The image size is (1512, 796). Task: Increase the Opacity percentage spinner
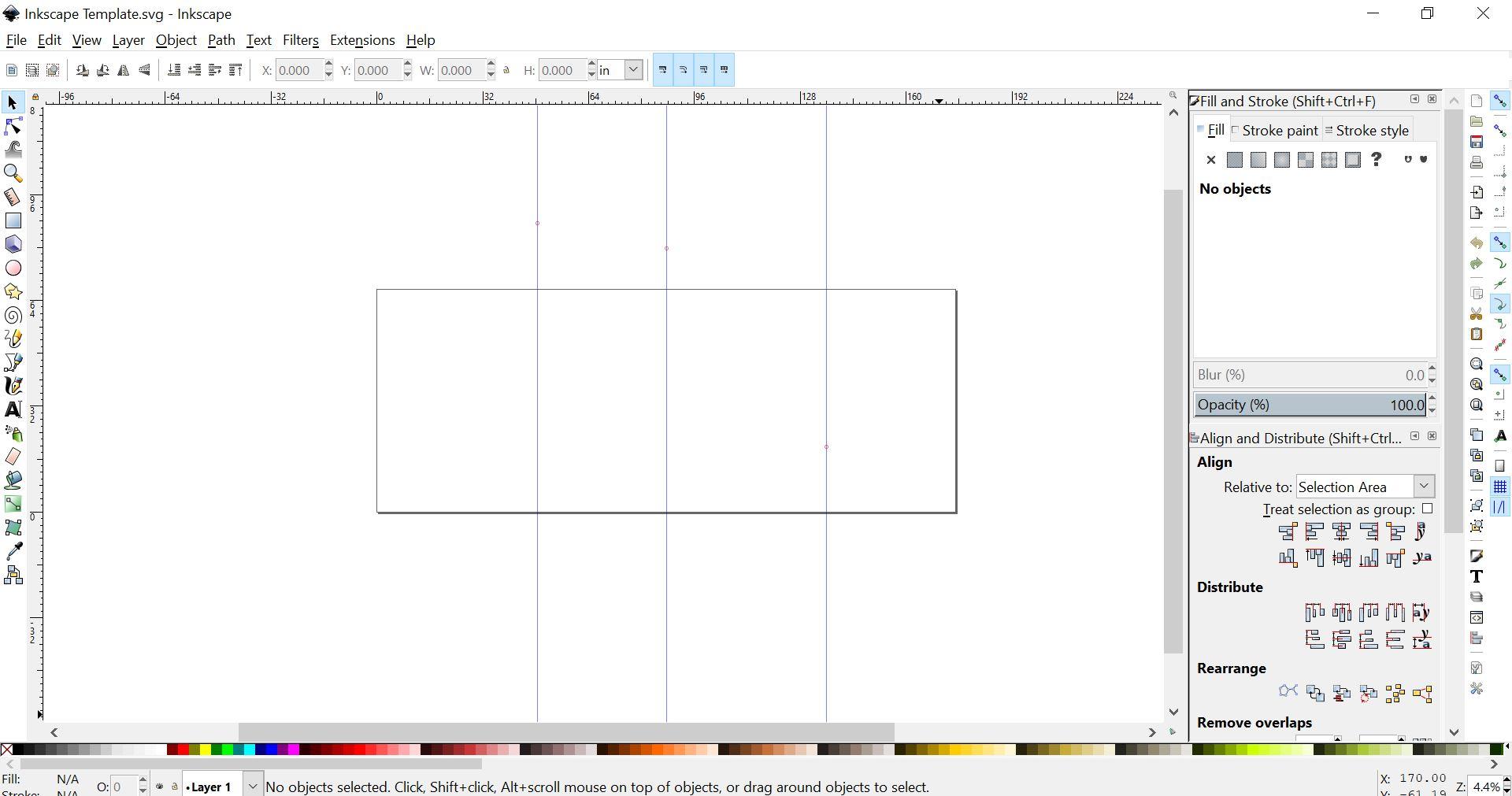(x=1432, y=399)
